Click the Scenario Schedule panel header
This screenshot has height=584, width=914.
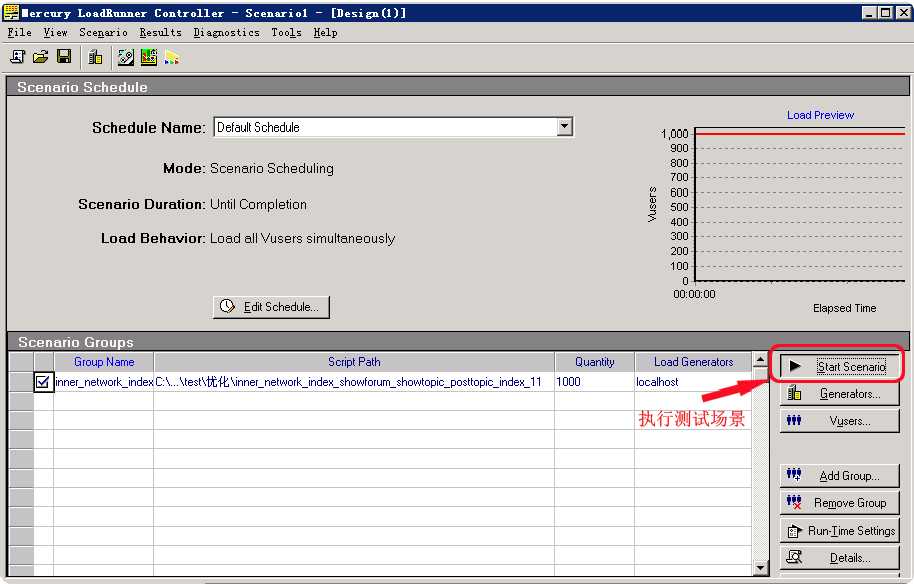[458, 87]
